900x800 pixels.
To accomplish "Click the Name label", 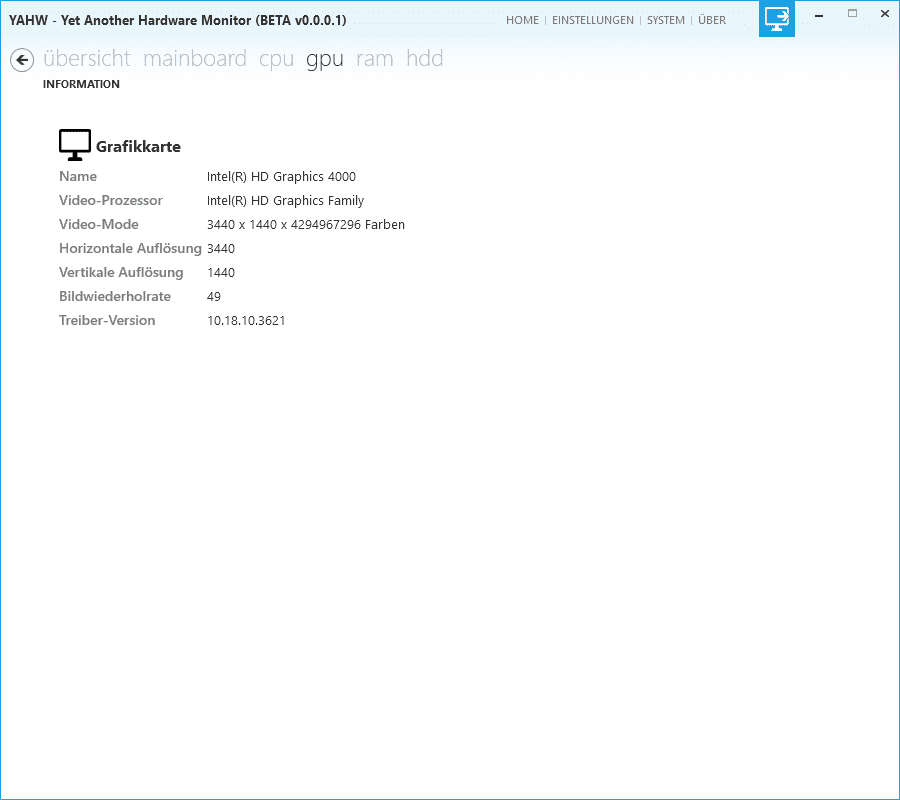I will [x=78, y=176].
